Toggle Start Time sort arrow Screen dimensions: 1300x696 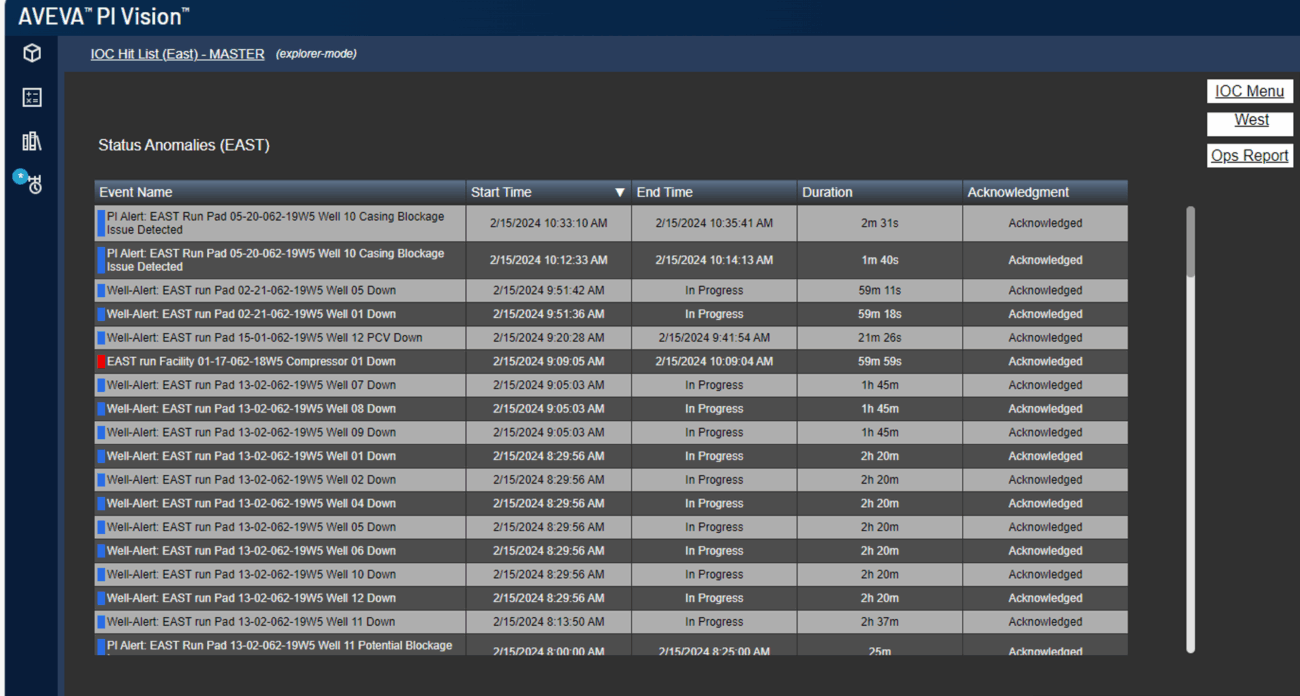[619, 193]
